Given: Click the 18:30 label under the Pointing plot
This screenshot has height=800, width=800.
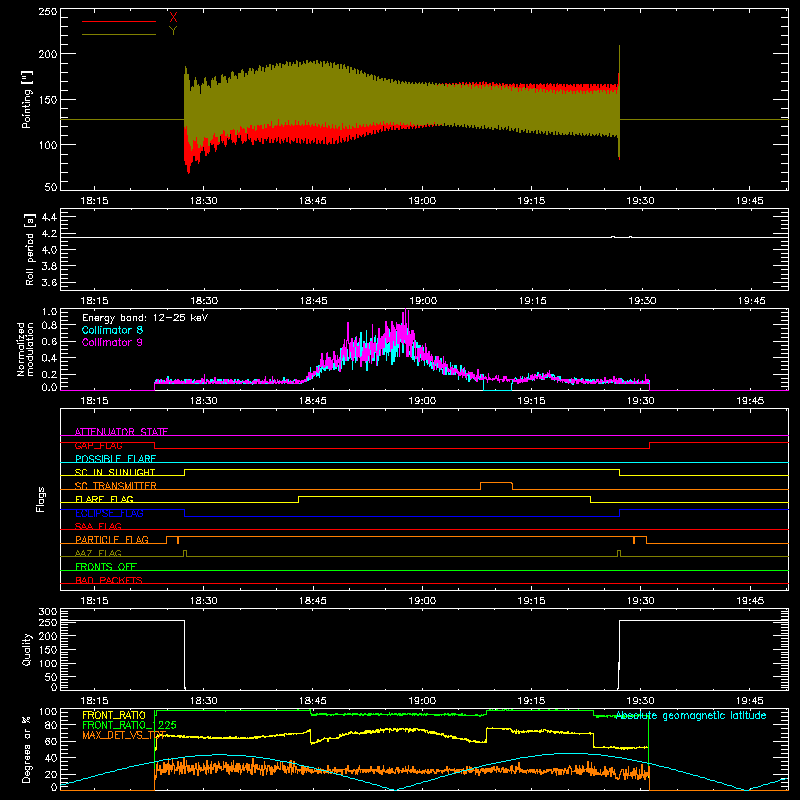Looking at the screenshot, I should [x=204, y=201].
